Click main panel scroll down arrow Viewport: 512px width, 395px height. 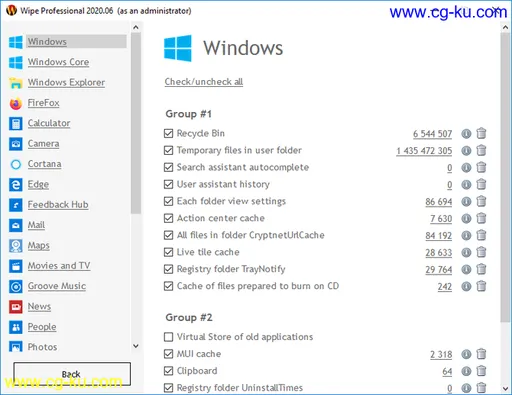(505, 389)
